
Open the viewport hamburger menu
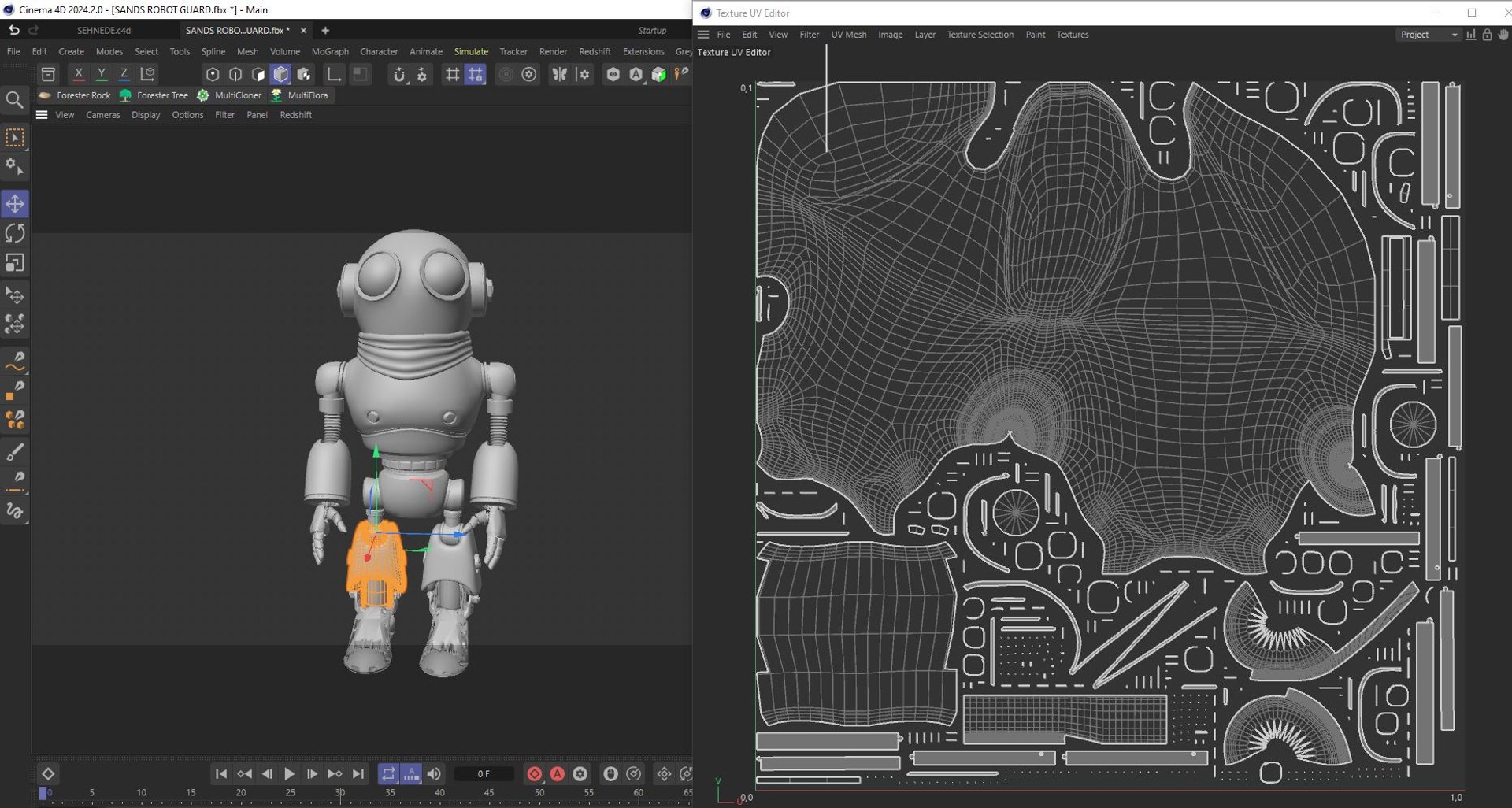pyautogui.click(x=42, y=115)
